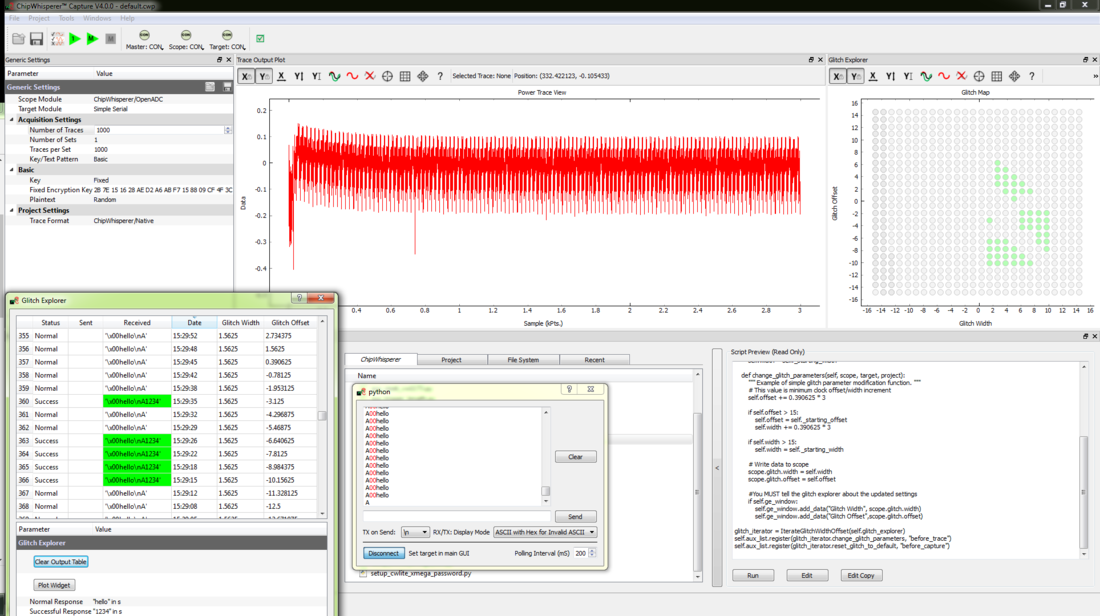Click crosshair icon in Trace Output toolbar
The height and width of the screenshot is (616, 1100).
coord(387,76)
